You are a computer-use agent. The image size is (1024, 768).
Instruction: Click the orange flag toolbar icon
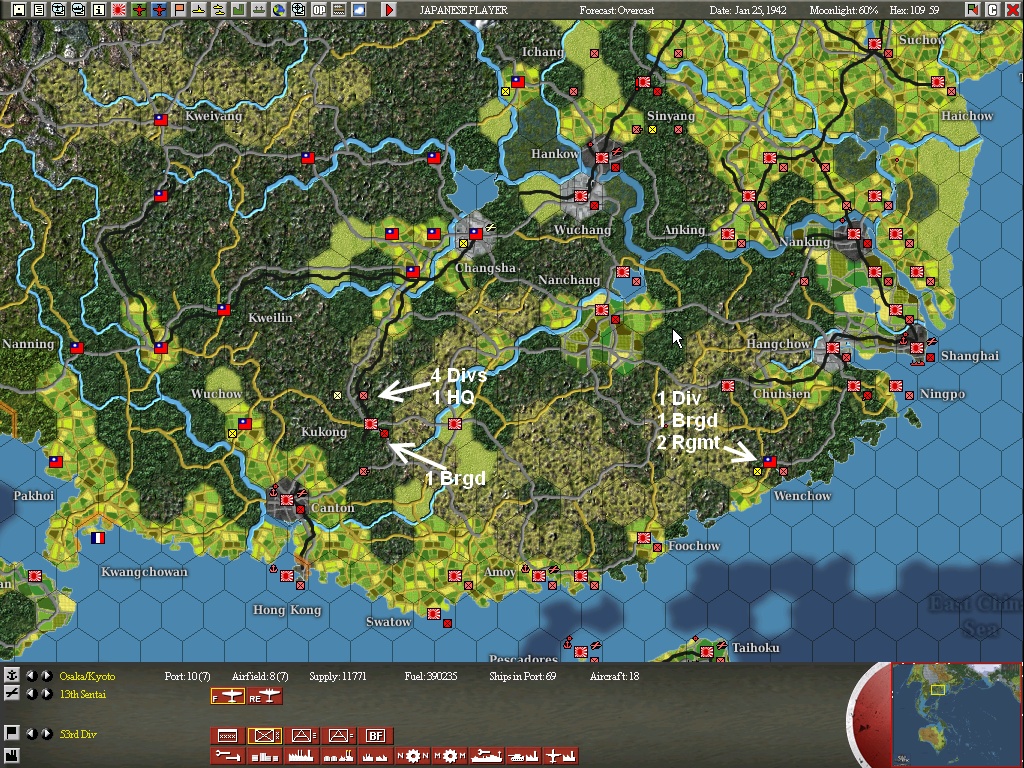[179, 10]
